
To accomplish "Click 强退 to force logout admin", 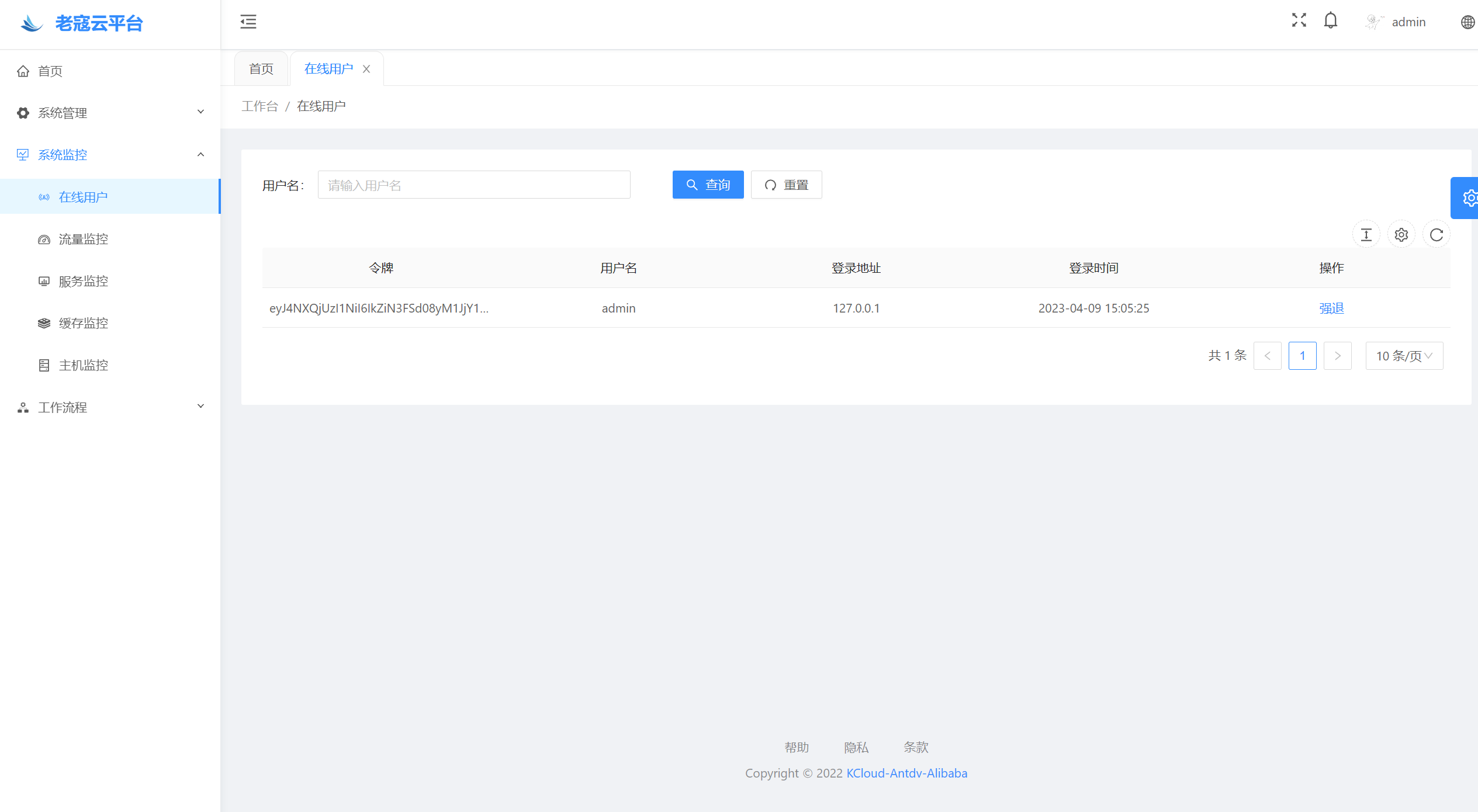I will pos(1331,308).
